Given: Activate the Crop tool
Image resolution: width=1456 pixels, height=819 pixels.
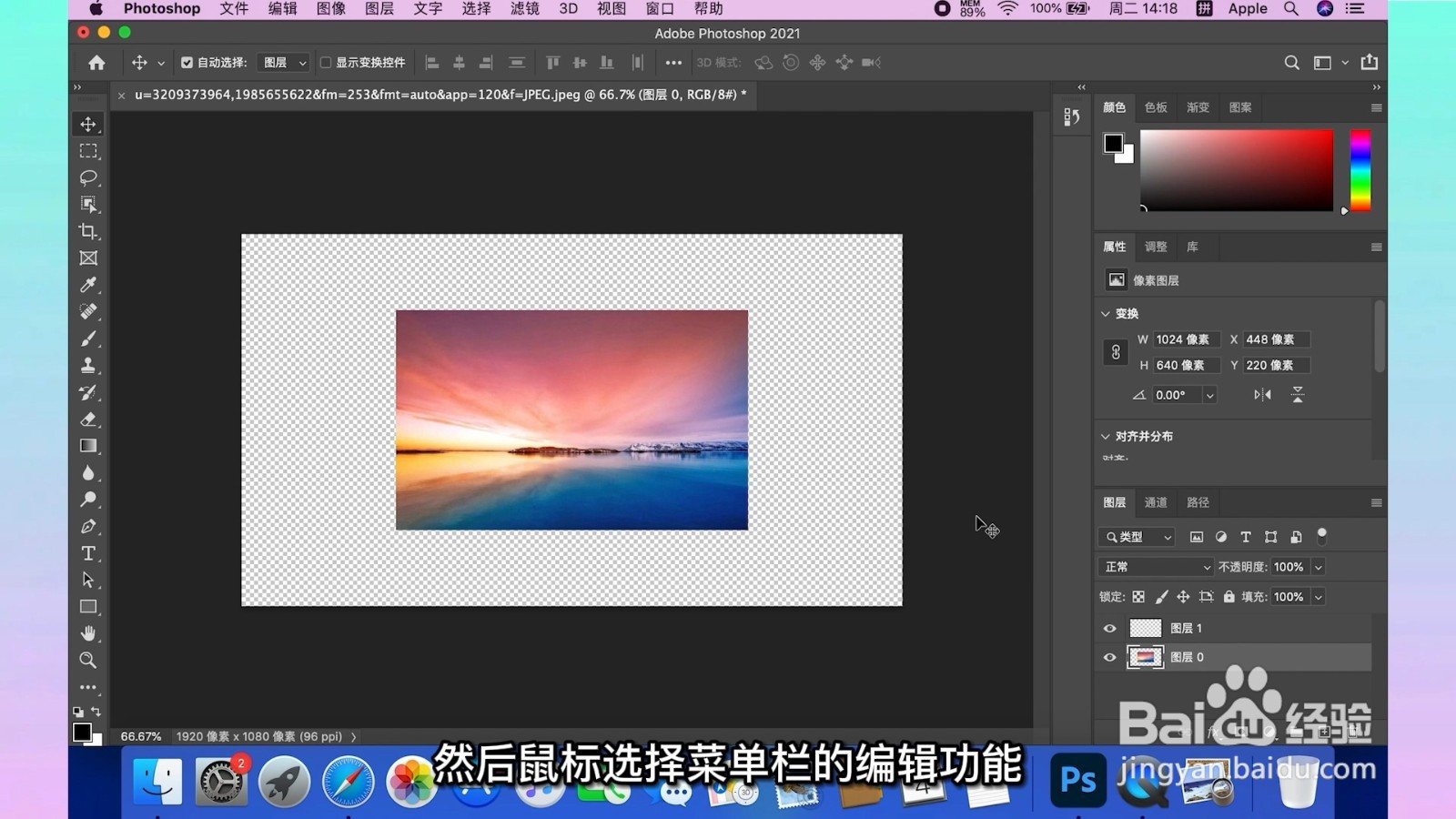Looking at the screenshot, I should point(88,231).
